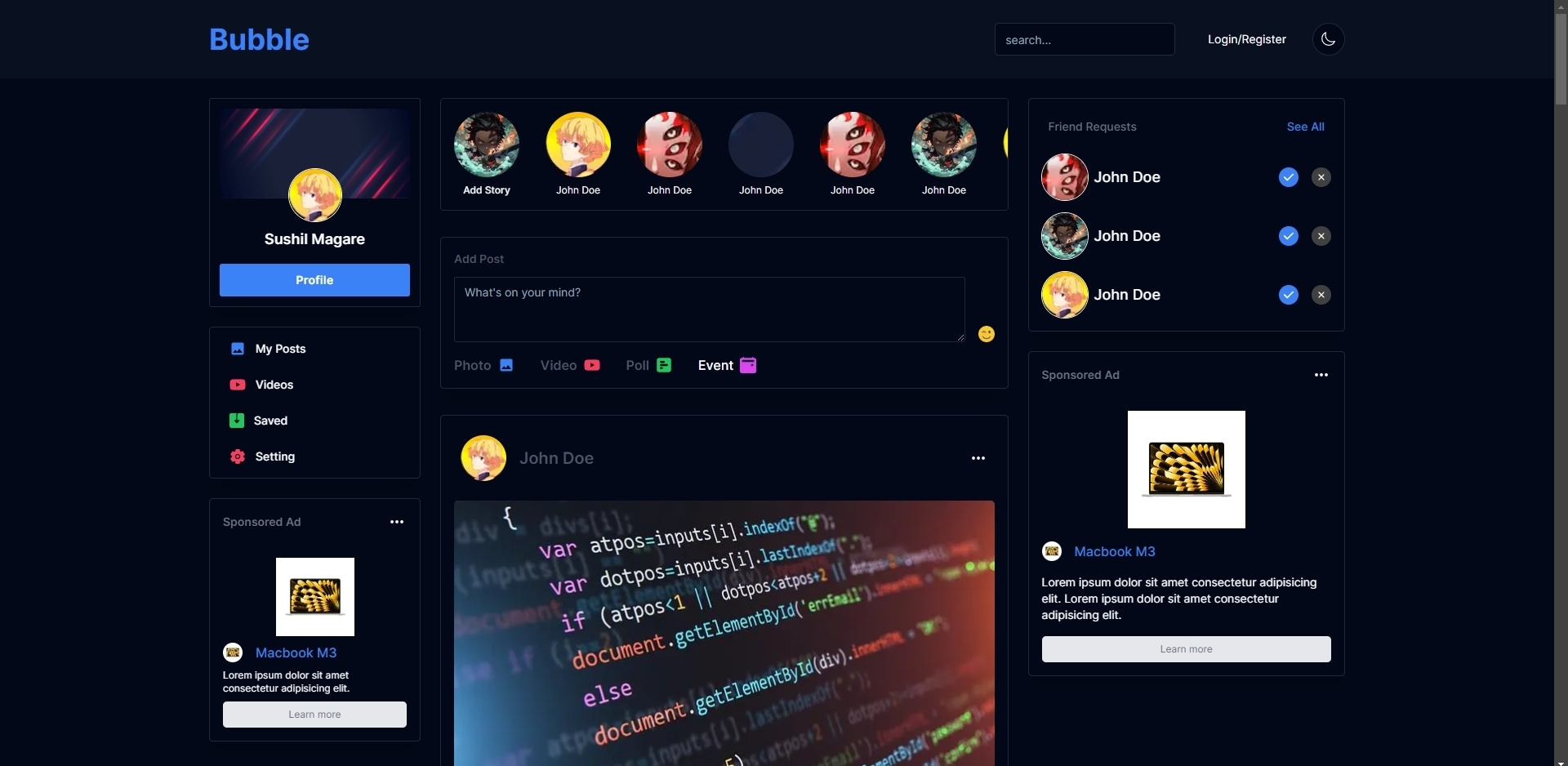Click the blue Profile button

click(314, 280)
